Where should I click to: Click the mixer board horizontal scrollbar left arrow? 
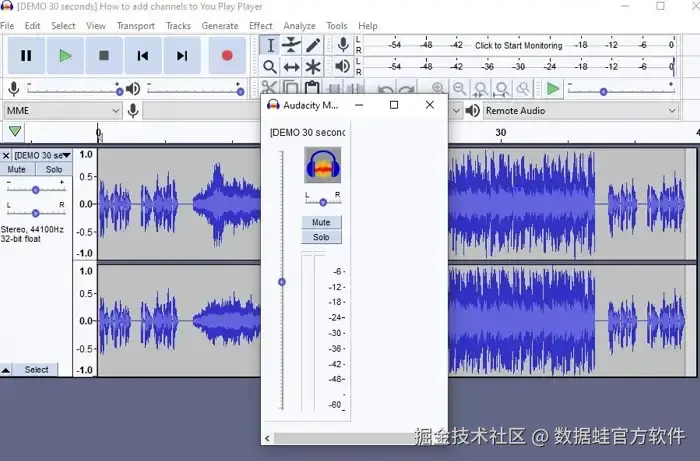[x=267, y=438]
